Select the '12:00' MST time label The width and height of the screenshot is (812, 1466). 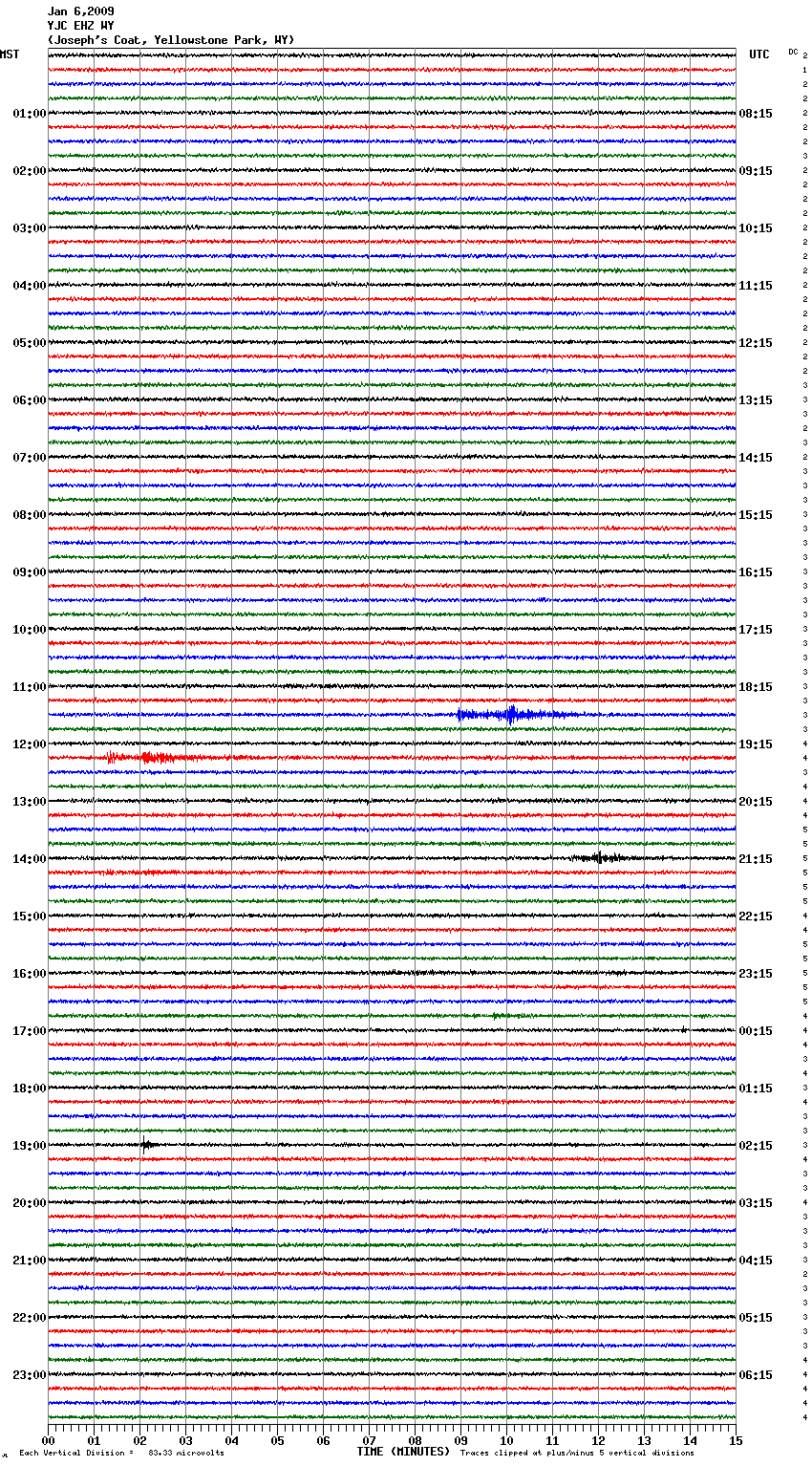(x=29, y=744)
